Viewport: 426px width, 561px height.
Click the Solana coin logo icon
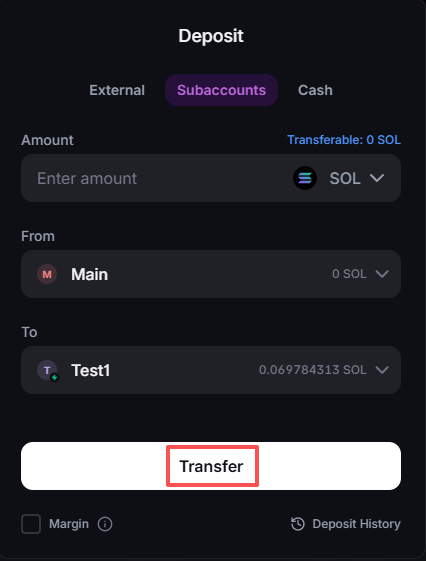(305, 178)
